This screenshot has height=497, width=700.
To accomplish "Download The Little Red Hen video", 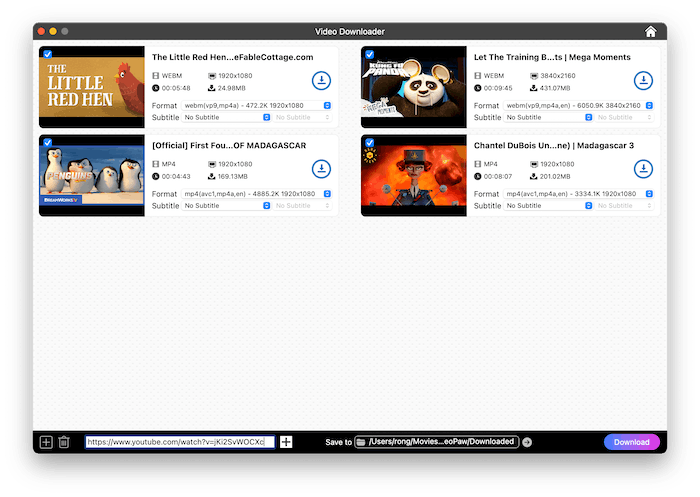I will tap(321, 81).
